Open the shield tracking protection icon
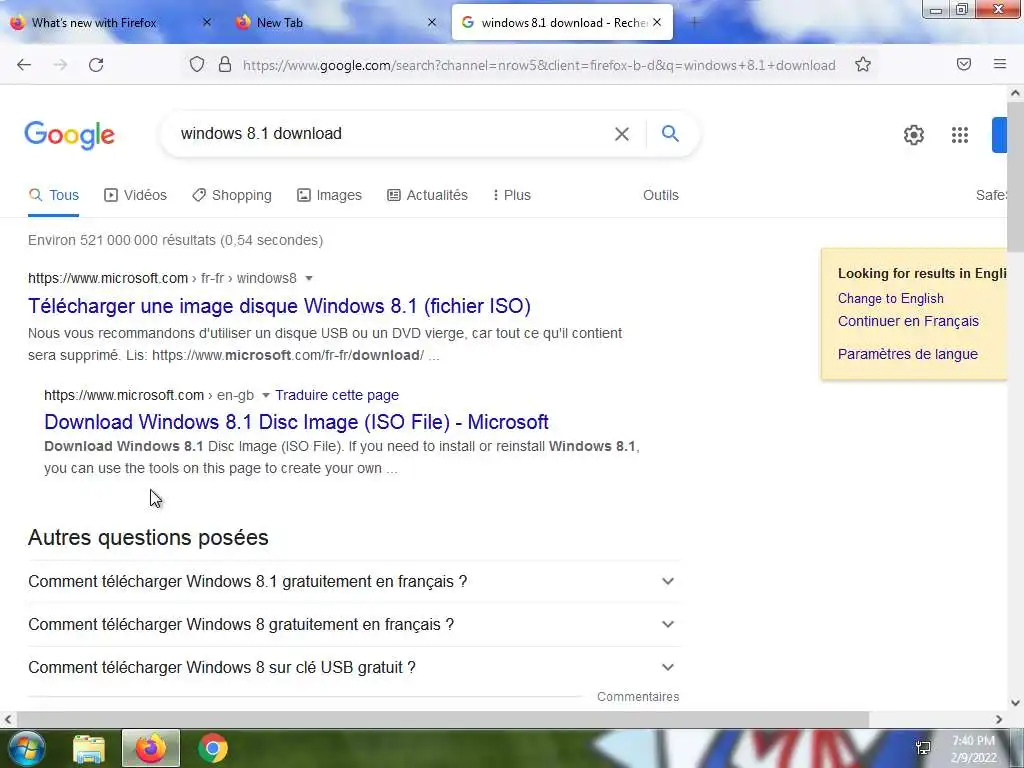The height and width of the screenshot is (768, 1024). pyautogui.click(x=197, y=64)
